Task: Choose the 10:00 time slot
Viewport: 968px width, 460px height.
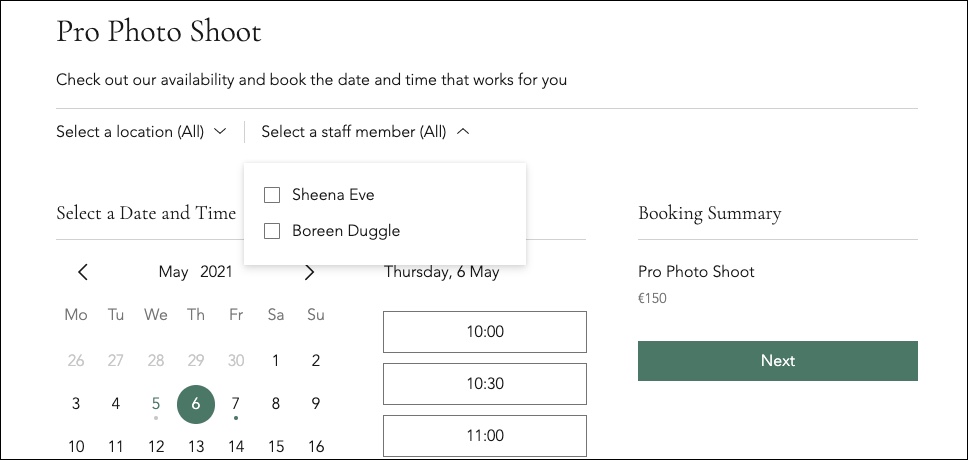Action: [485, 332]
